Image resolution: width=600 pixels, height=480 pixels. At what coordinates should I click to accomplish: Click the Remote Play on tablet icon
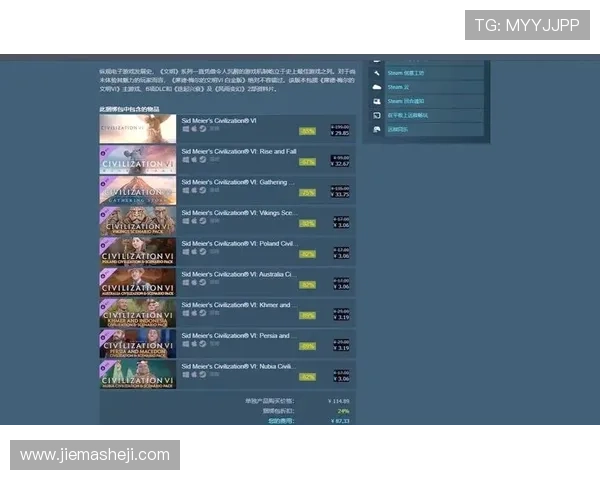(377, 115)
